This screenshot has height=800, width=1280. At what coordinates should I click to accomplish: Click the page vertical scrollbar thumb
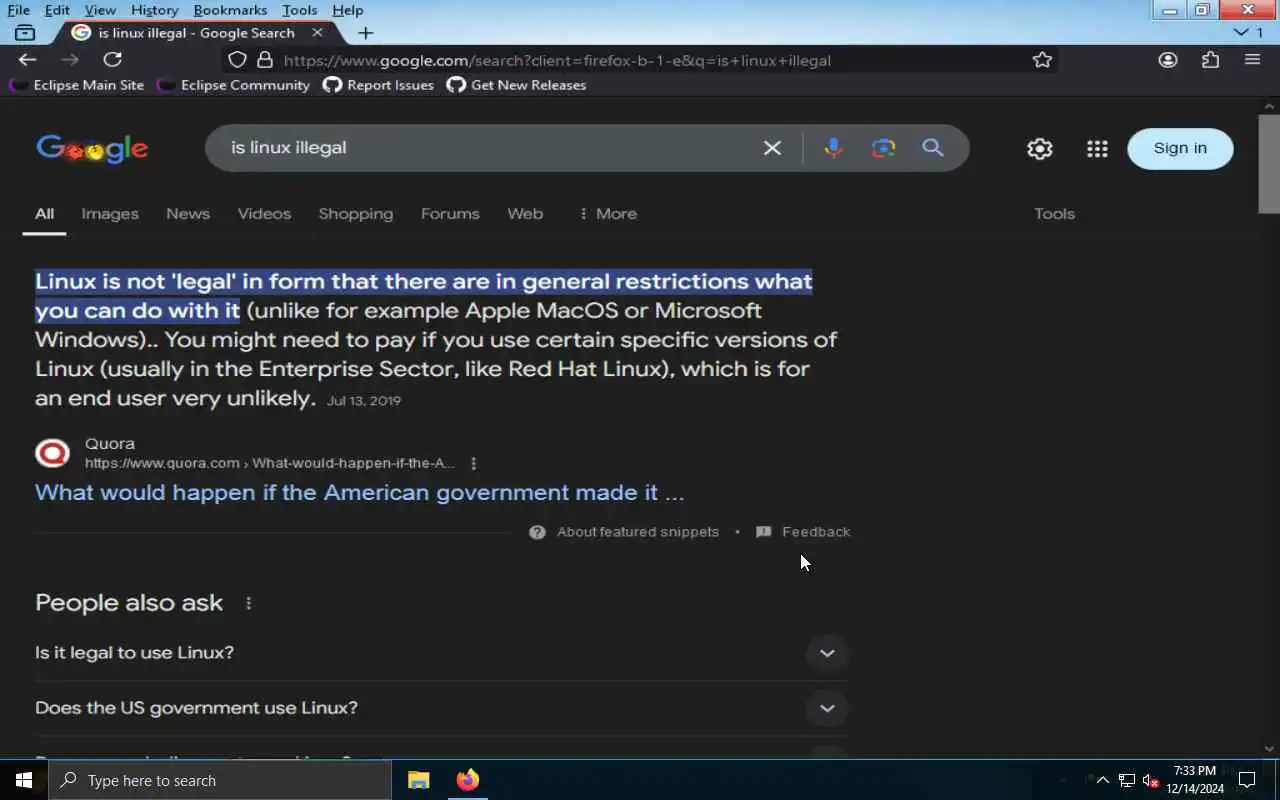click(x=1269, y=164)
